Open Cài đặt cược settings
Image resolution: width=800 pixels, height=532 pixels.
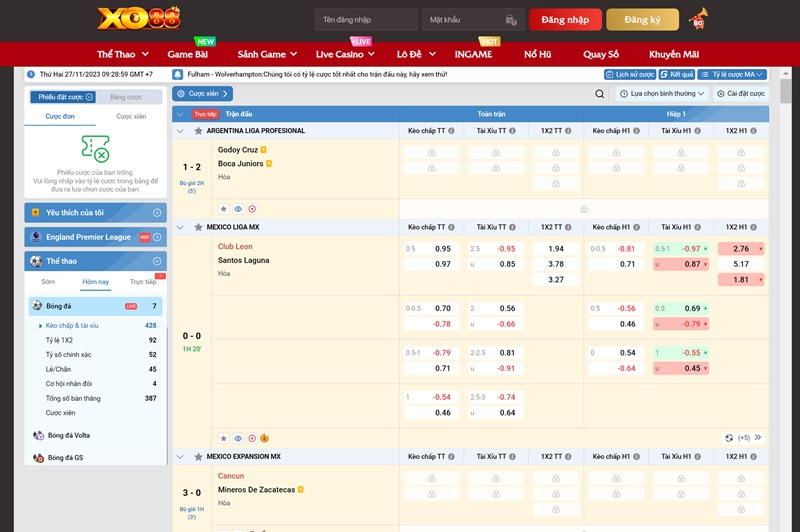[x=741, y=94]
